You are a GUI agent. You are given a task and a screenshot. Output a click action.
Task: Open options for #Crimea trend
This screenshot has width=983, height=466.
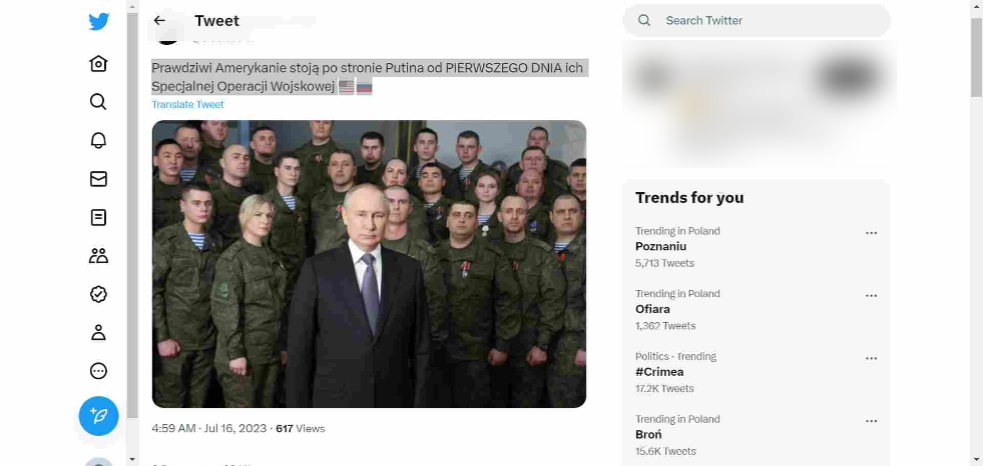(x=871, y=359)
